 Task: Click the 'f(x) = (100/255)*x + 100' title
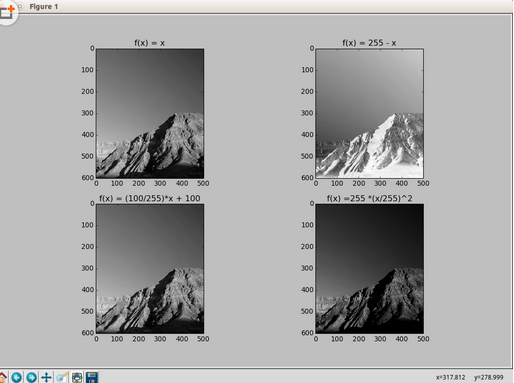[150, 198]
